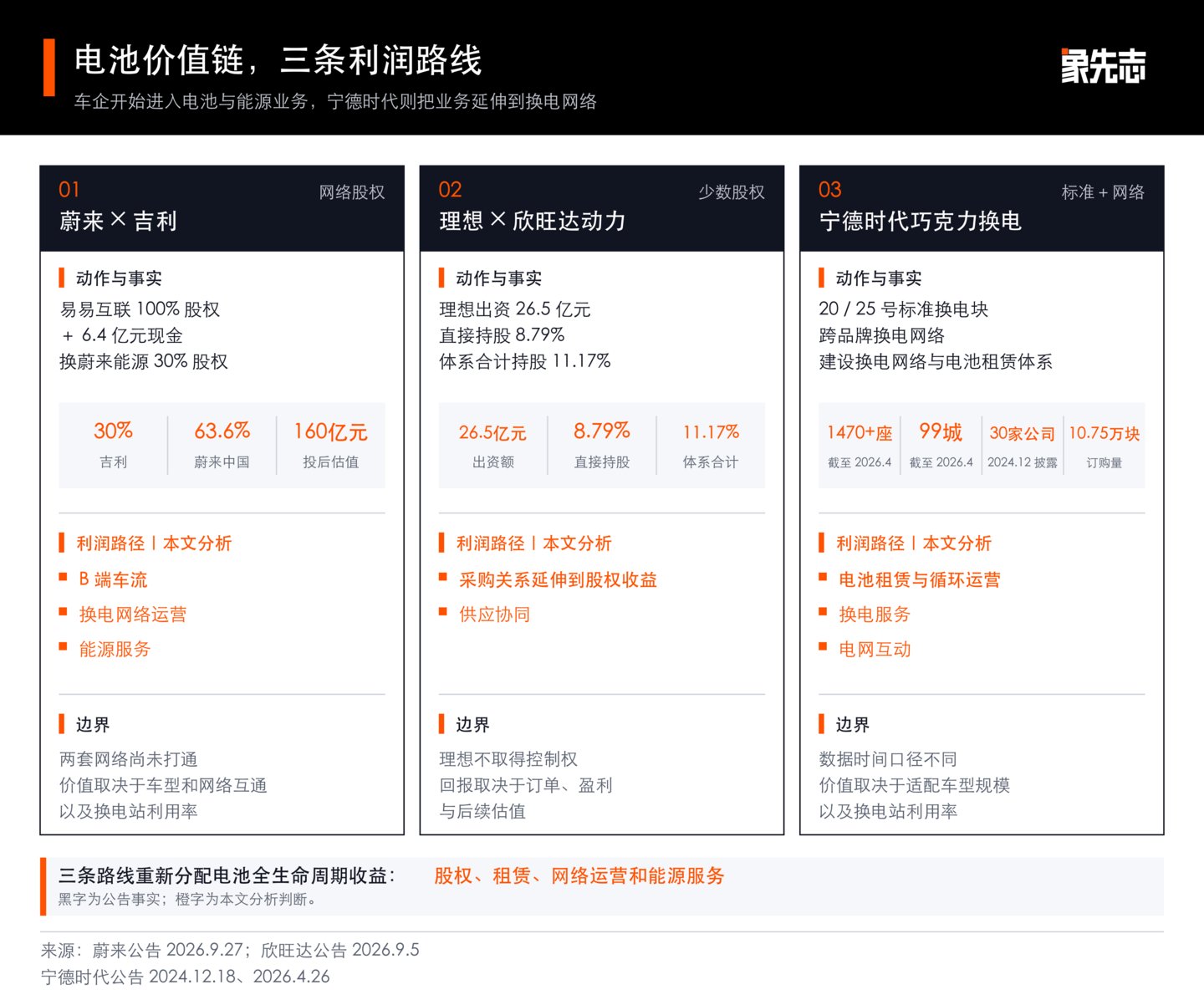Screen dimensions: 1204x1000
Task: Click the bullet B 端车流
Action: [113, 579]
